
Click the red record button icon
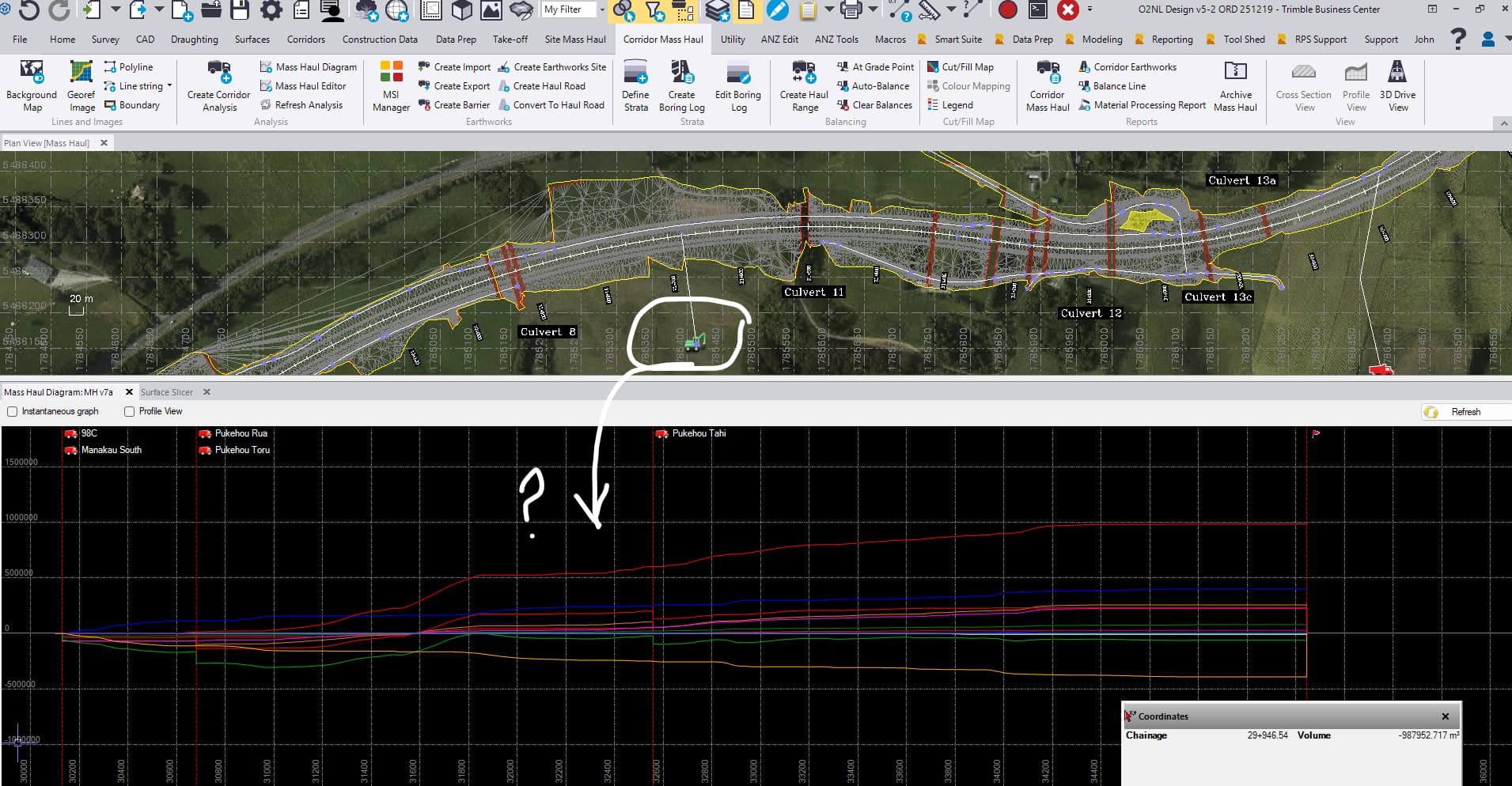pyautogui.click(x=1007, y=10)
